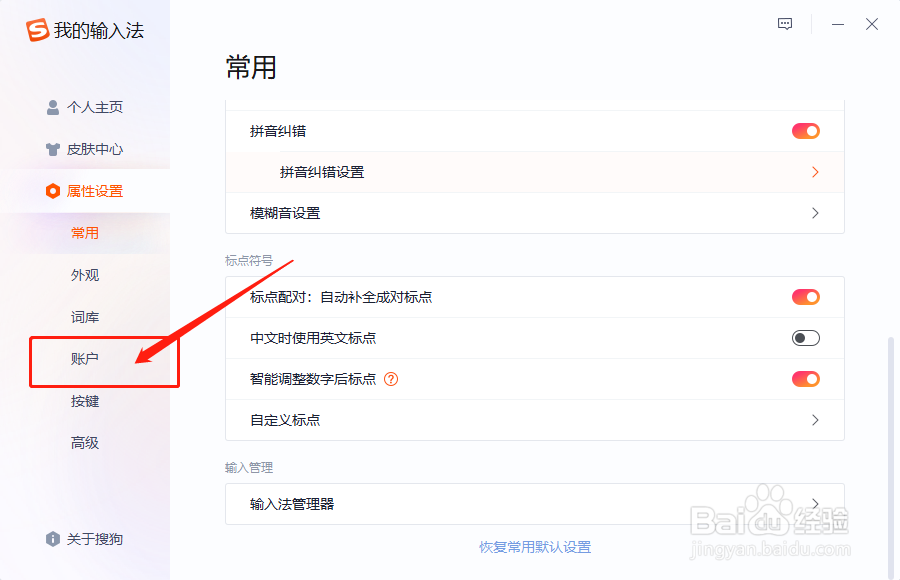Click the 自定义标点 row label

(285, 420)
